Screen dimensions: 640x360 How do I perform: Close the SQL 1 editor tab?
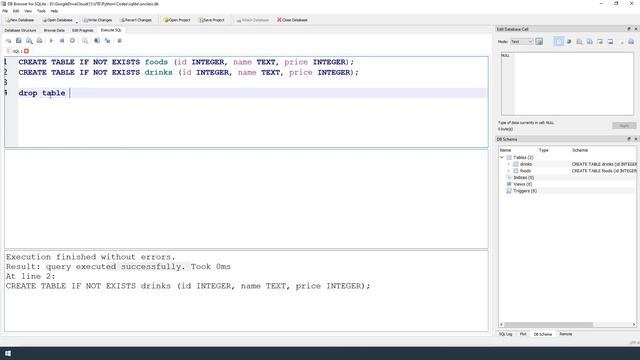pos(27,51)
